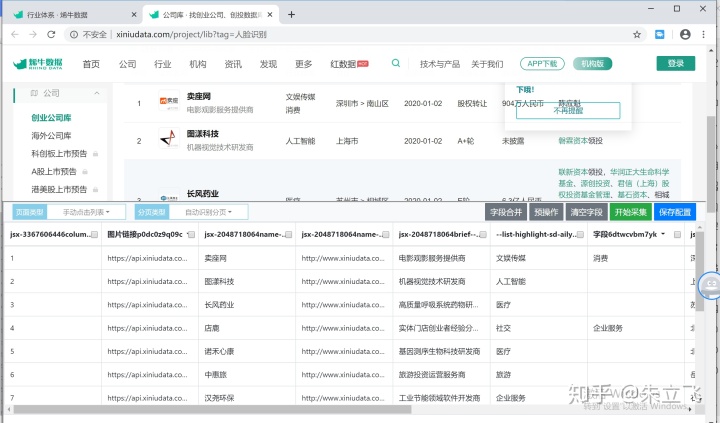The height and width of the screenshot is (423, 720).
Task: Open the 行业 nav item
Action: [x=163, y=64]
